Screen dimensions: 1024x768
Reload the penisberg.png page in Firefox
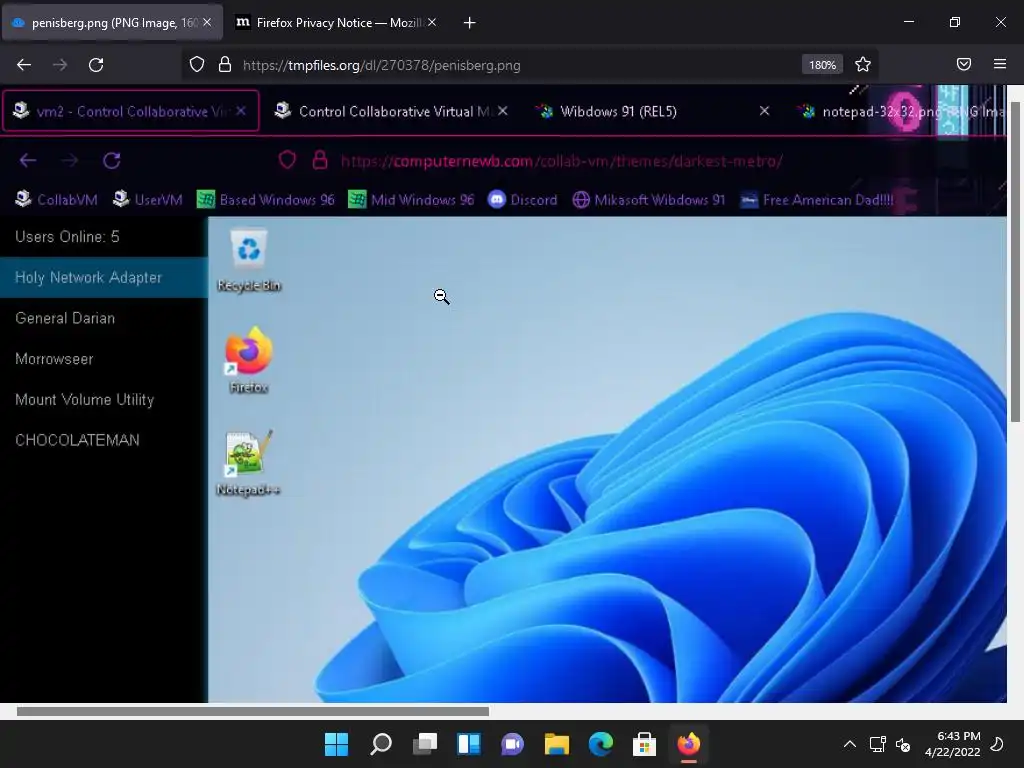click(96, 65)
